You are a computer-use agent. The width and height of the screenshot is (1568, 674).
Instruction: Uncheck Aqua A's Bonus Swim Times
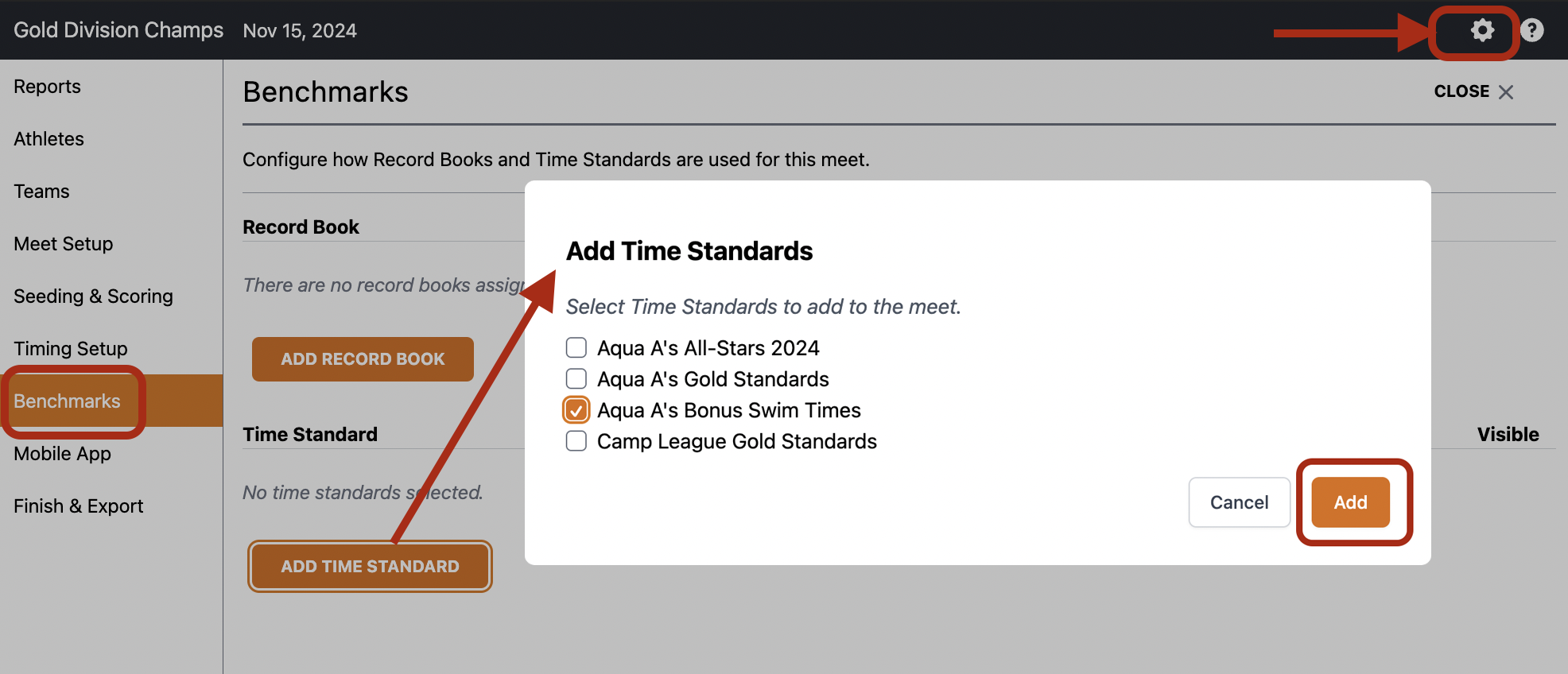coord(576,410)
